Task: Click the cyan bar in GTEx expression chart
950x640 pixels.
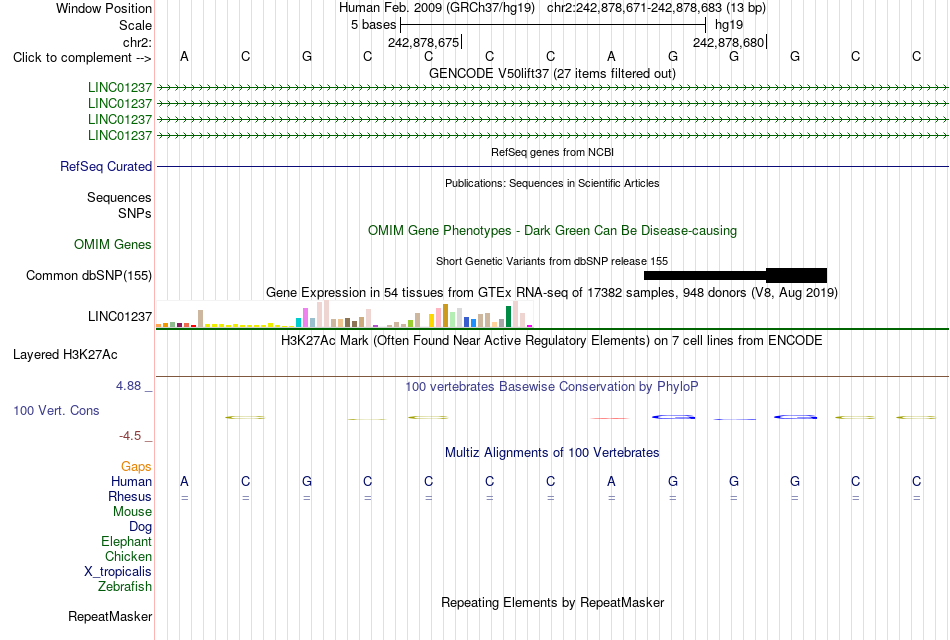Action: 298,322
